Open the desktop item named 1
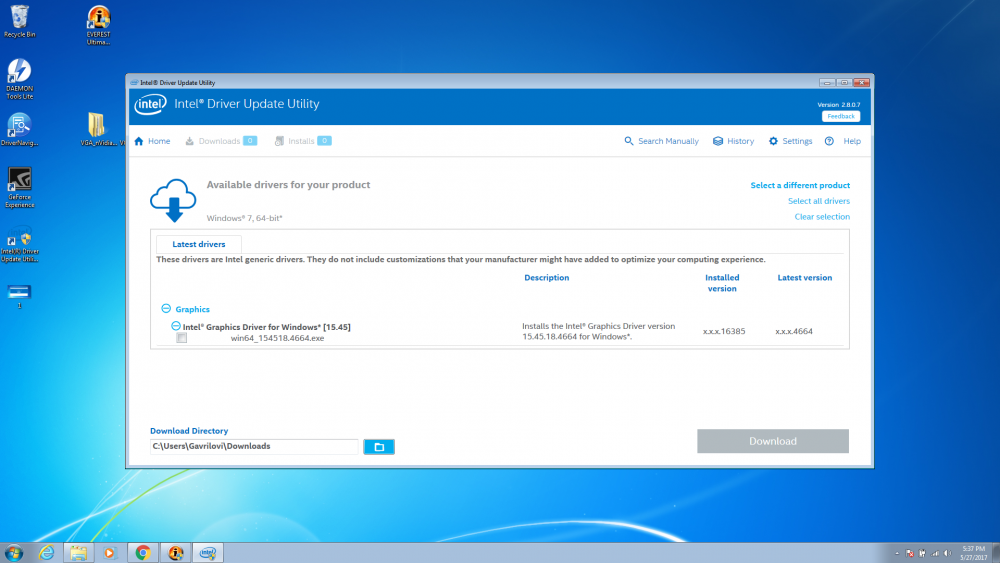 pos(19,296)
